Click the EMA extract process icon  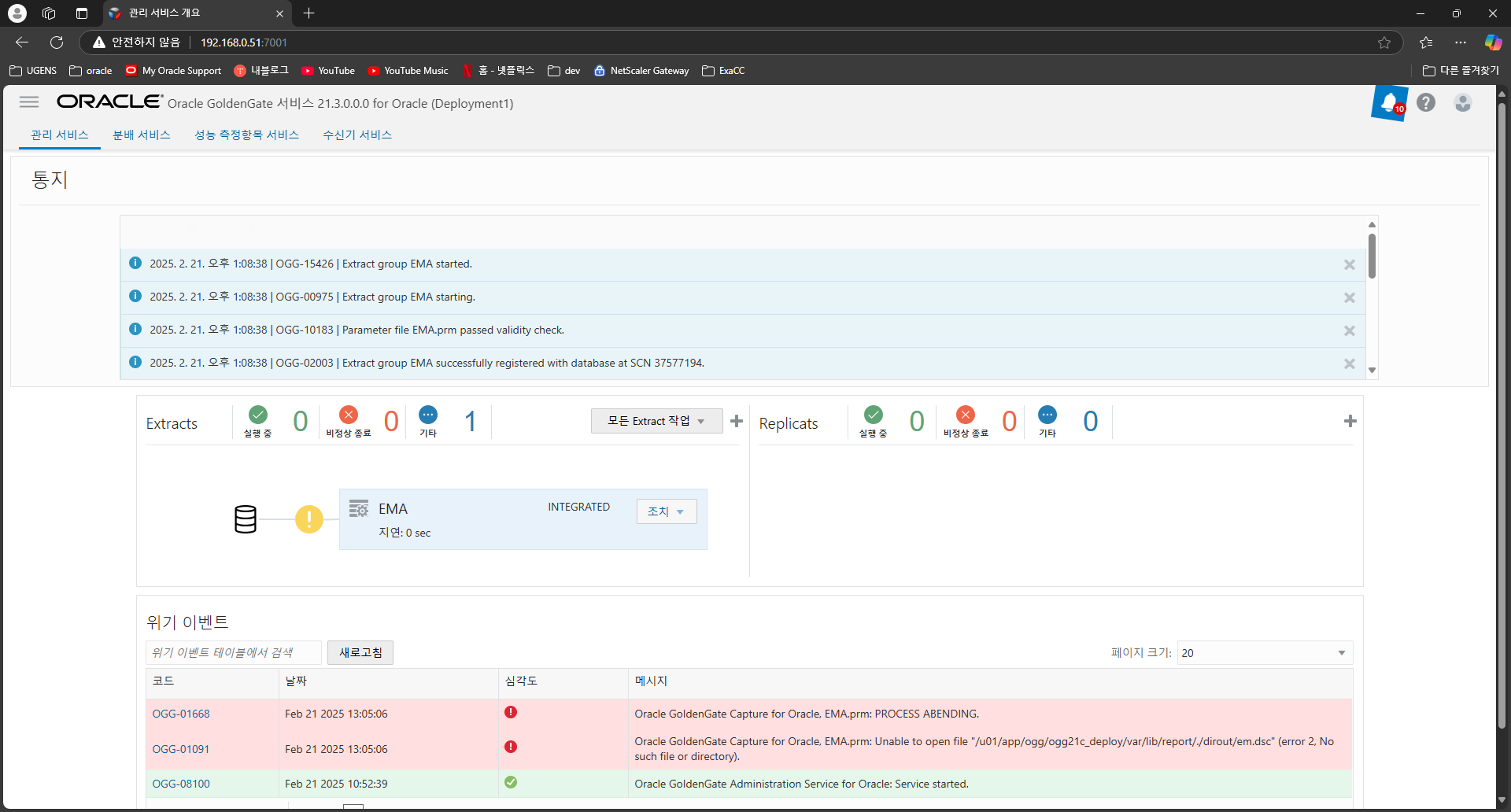tap(359, 508)
